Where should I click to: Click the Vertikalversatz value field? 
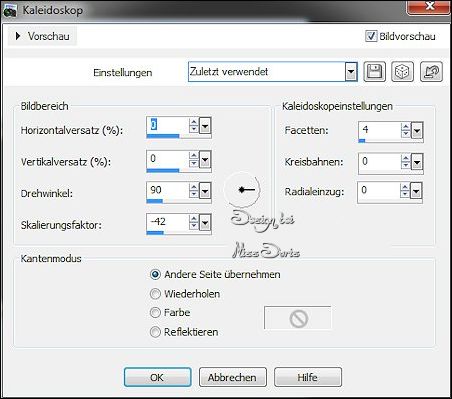(167, 159)
